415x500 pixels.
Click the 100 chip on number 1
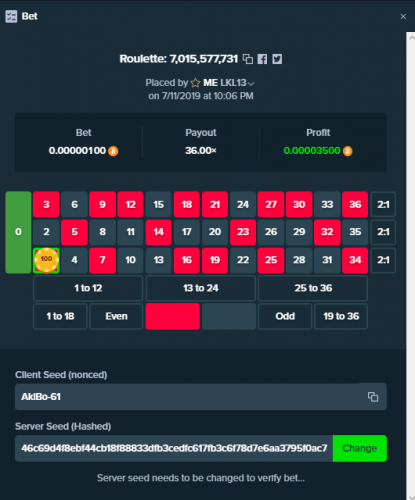click(46, 260)
